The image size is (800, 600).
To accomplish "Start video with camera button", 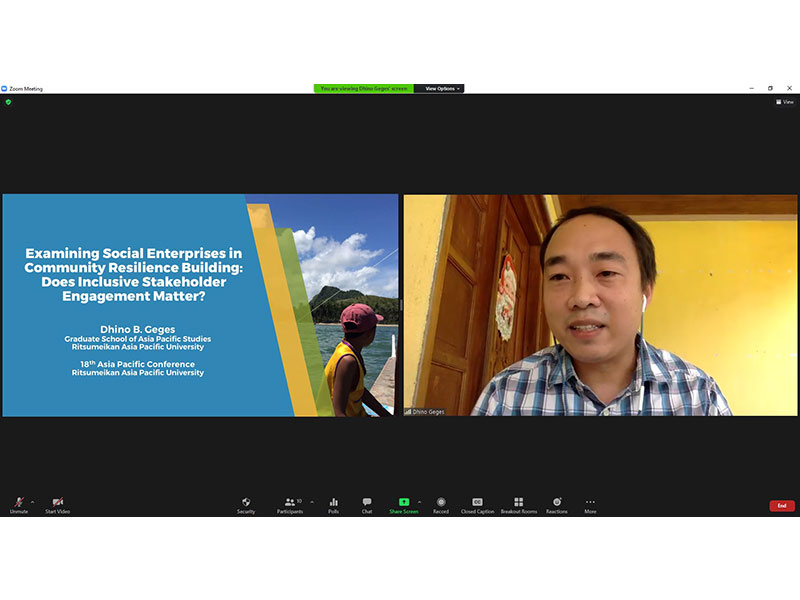I will pyautogui.click(x=57, y=504).
